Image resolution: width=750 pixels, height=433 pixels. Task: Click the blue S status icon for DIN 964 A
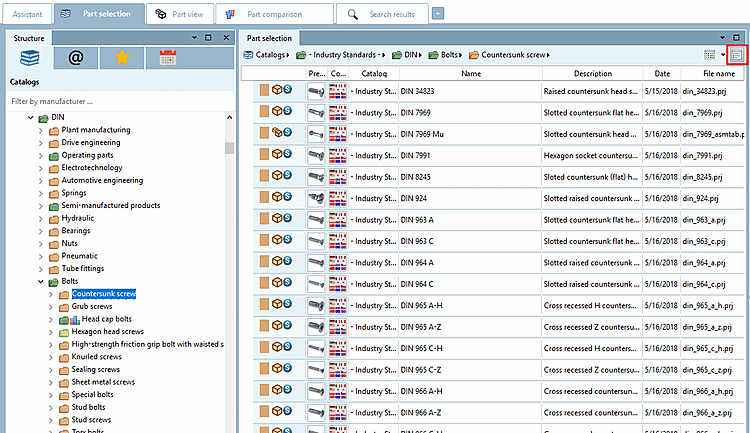click(287, 261)
